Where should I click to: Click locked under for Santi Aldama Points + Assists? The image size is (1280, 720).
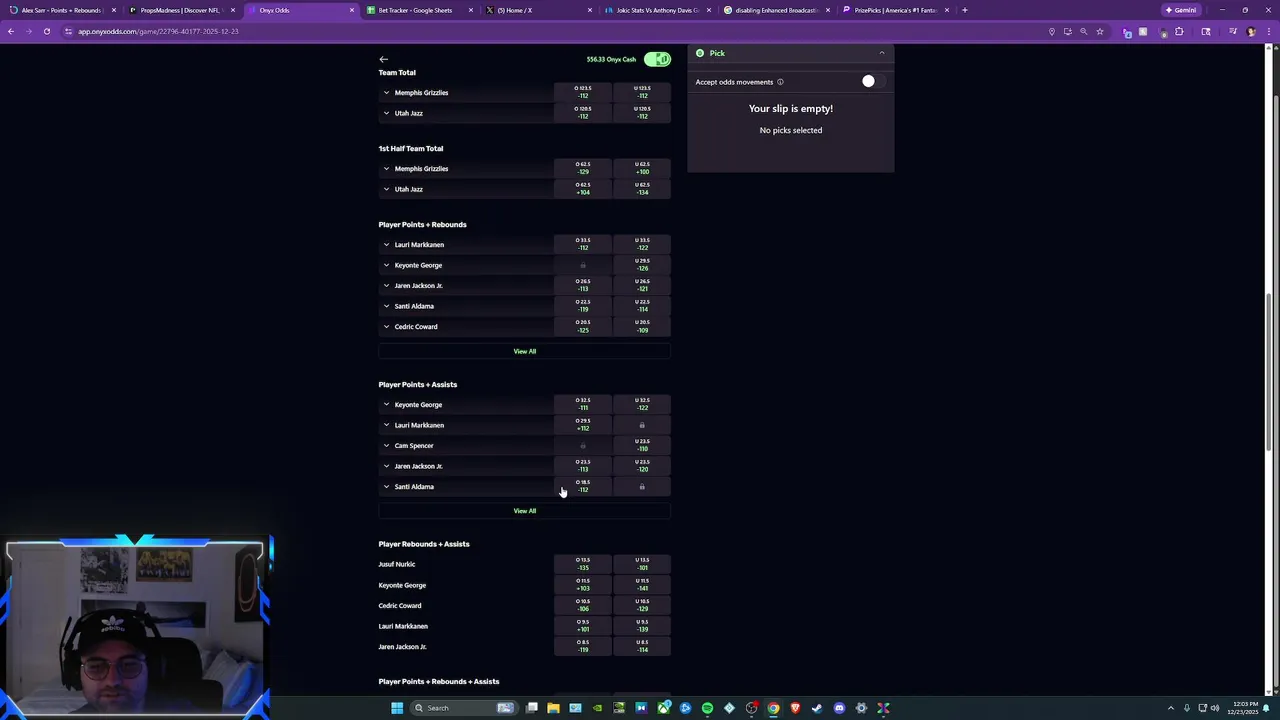[x=642, y=487]
